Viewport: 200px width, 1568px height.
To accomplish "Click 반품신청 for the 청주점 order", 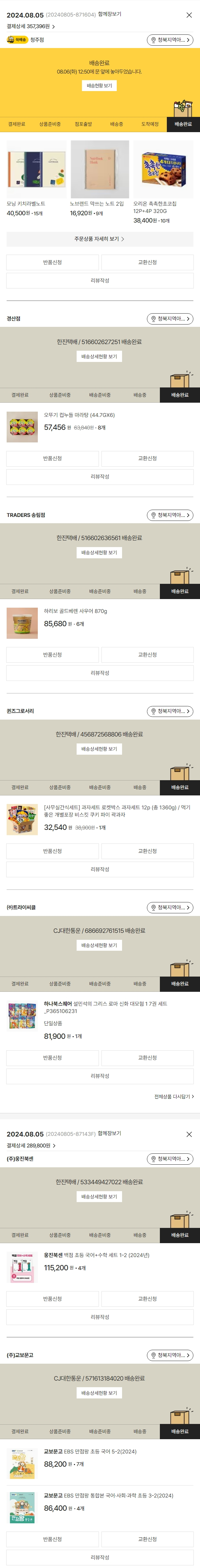I will pos(52,262).
